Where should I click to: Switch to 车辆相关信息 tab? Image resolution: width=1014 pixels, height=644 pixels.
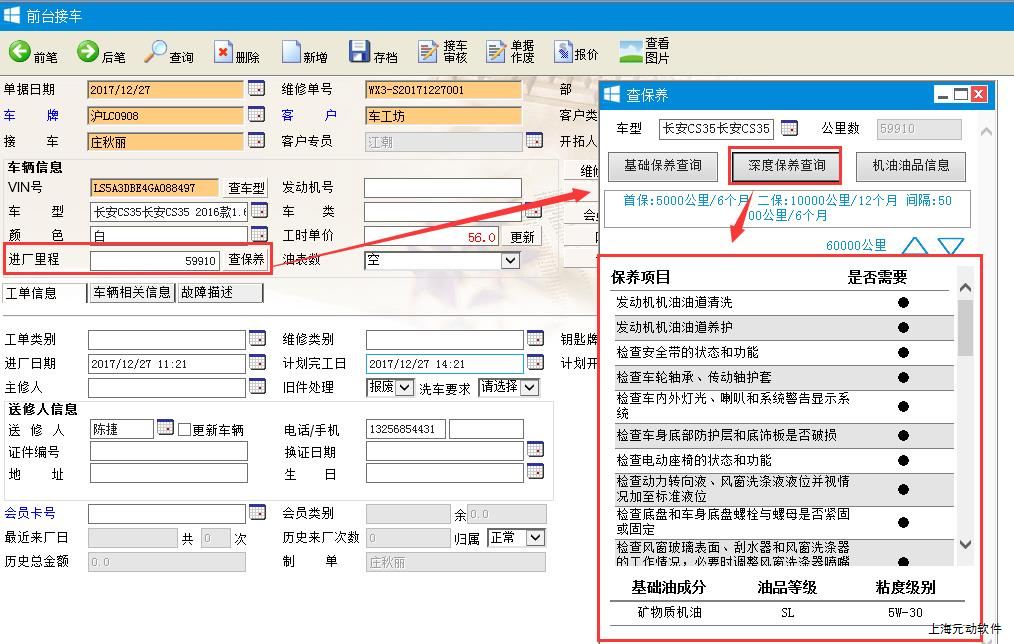click(x=131, y=293)
